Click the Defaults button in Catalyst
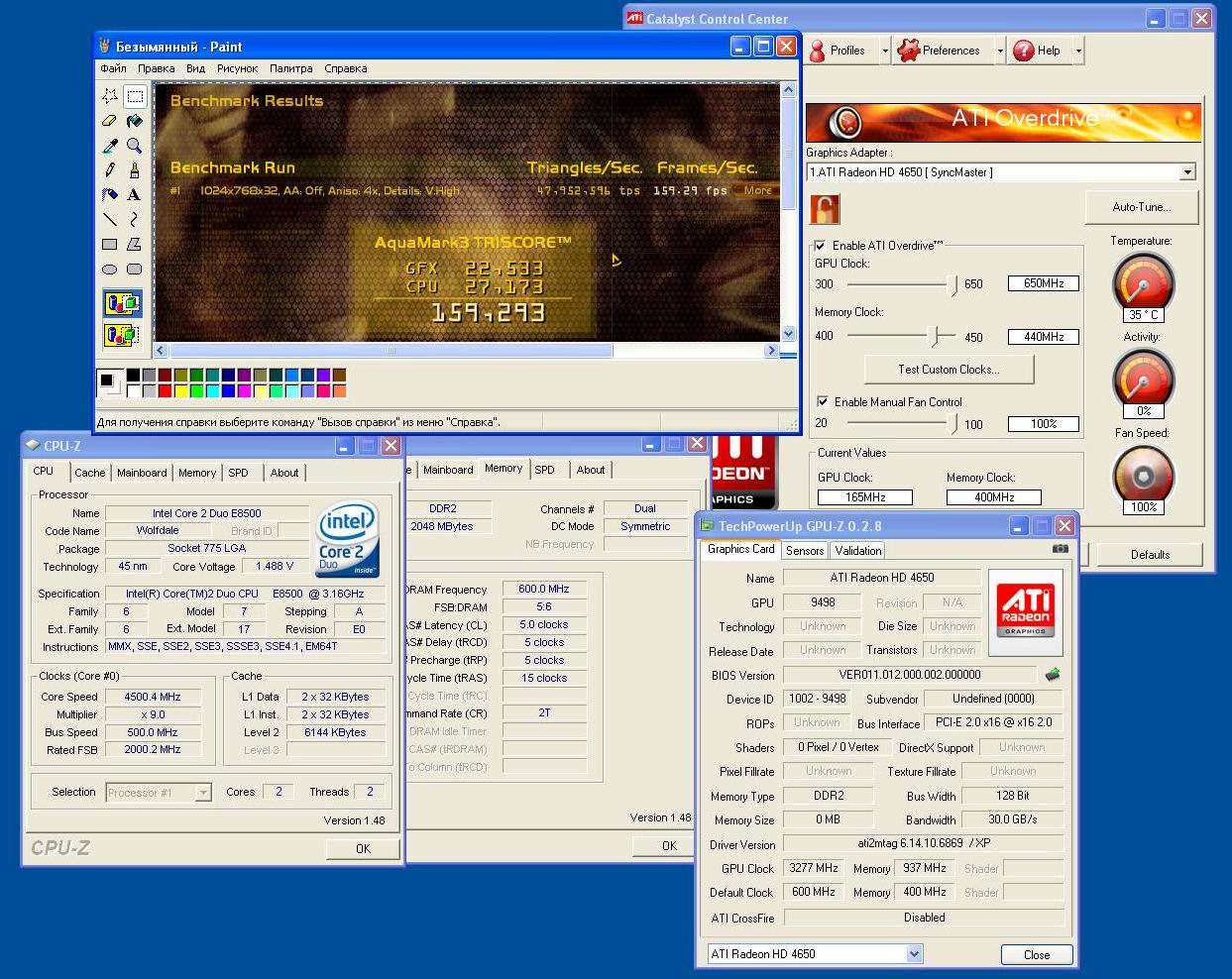The width and height of the screenshot is (1232, 979). (1150, 555)
